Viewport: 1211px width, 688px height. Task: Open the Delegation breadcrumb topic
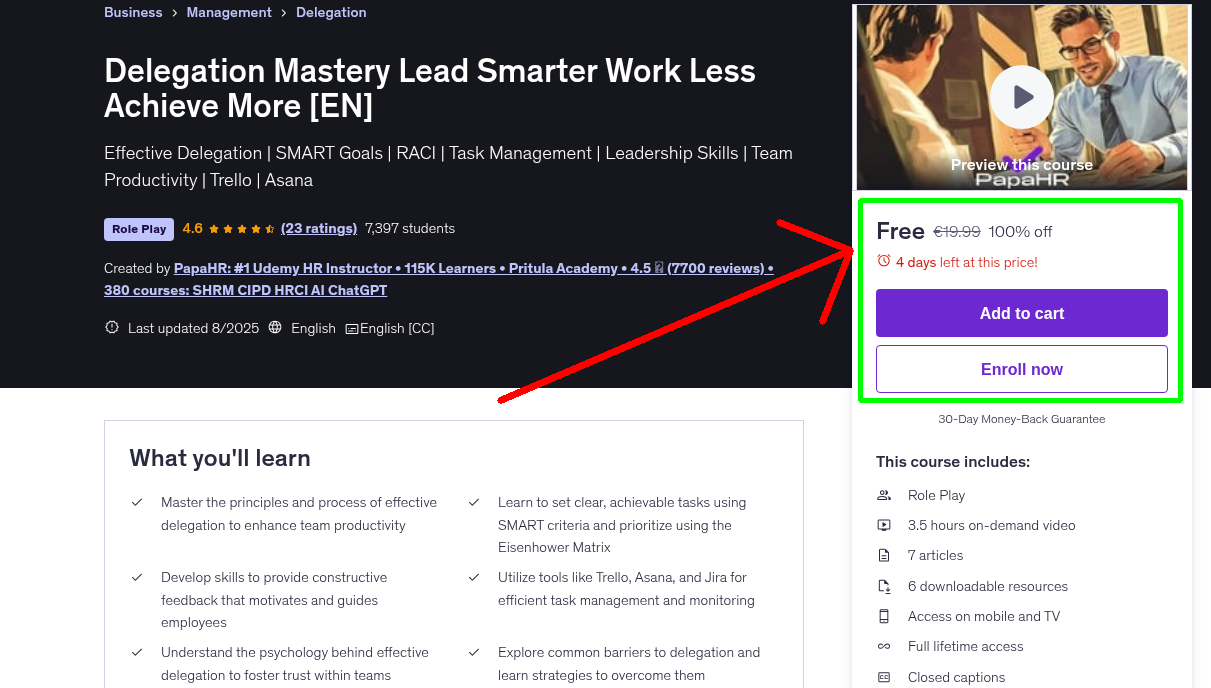tap(330, 12)
